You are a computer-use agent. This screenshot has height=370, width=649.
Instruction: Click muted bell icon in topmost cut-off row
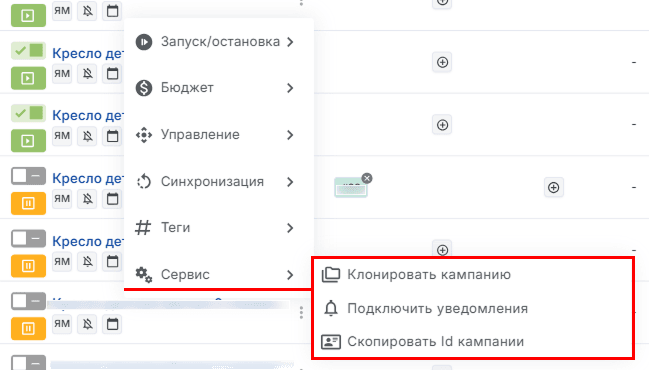click(87, 11)
